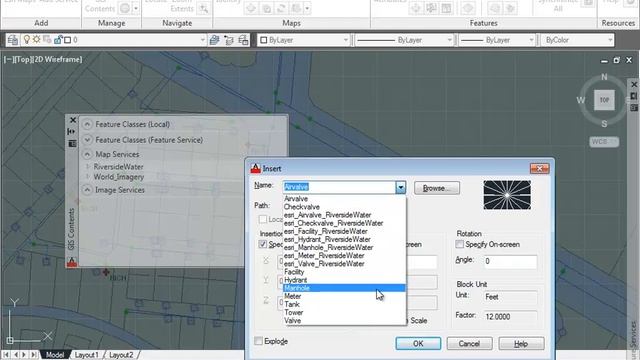The width and height of the screenshot is (640, 360).
Task: Click Browse button in Insert dialog
Action: (437, 188)
